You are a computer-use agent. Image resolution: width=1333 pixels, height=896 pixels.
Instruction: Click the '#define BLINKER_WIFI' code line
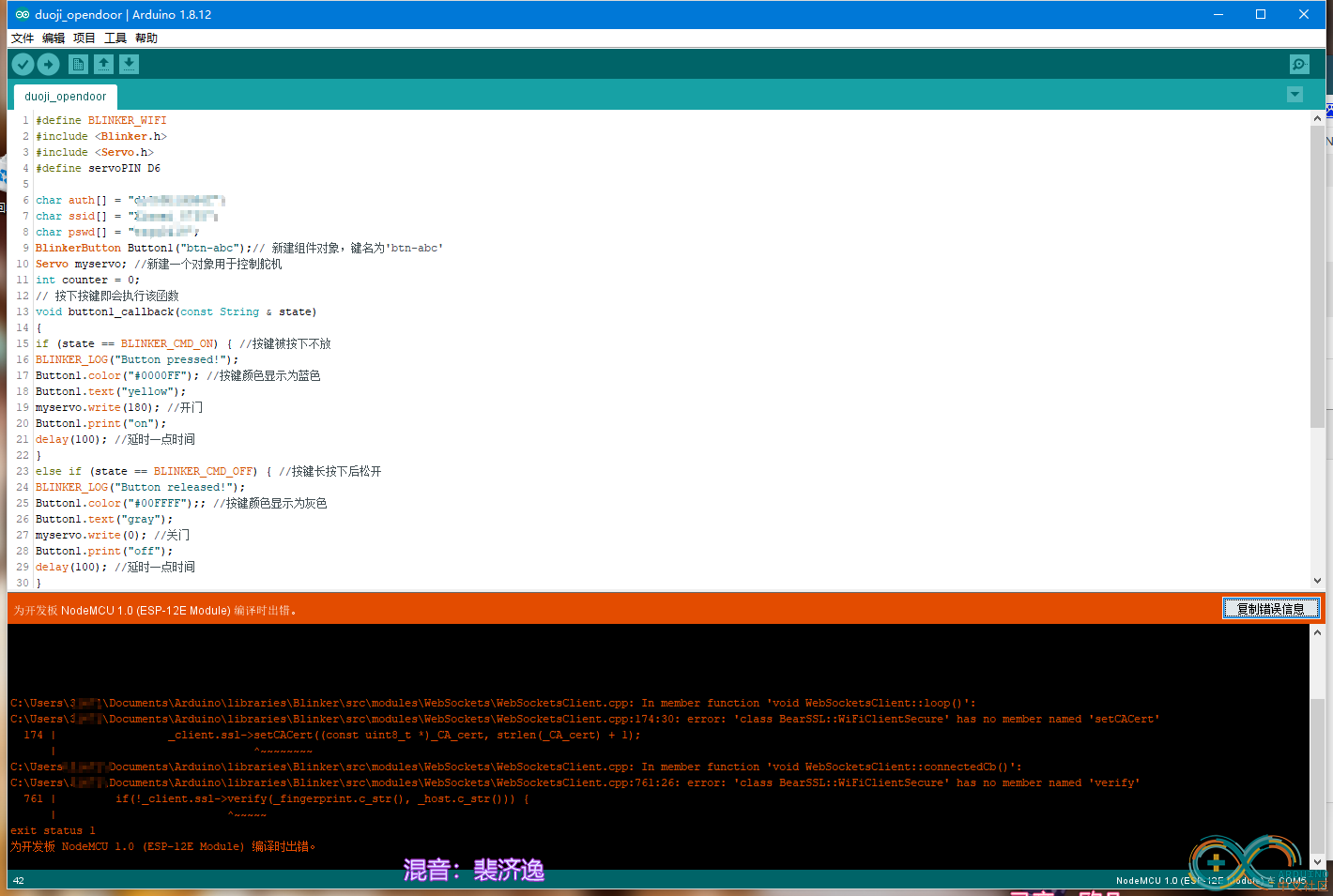101,120
